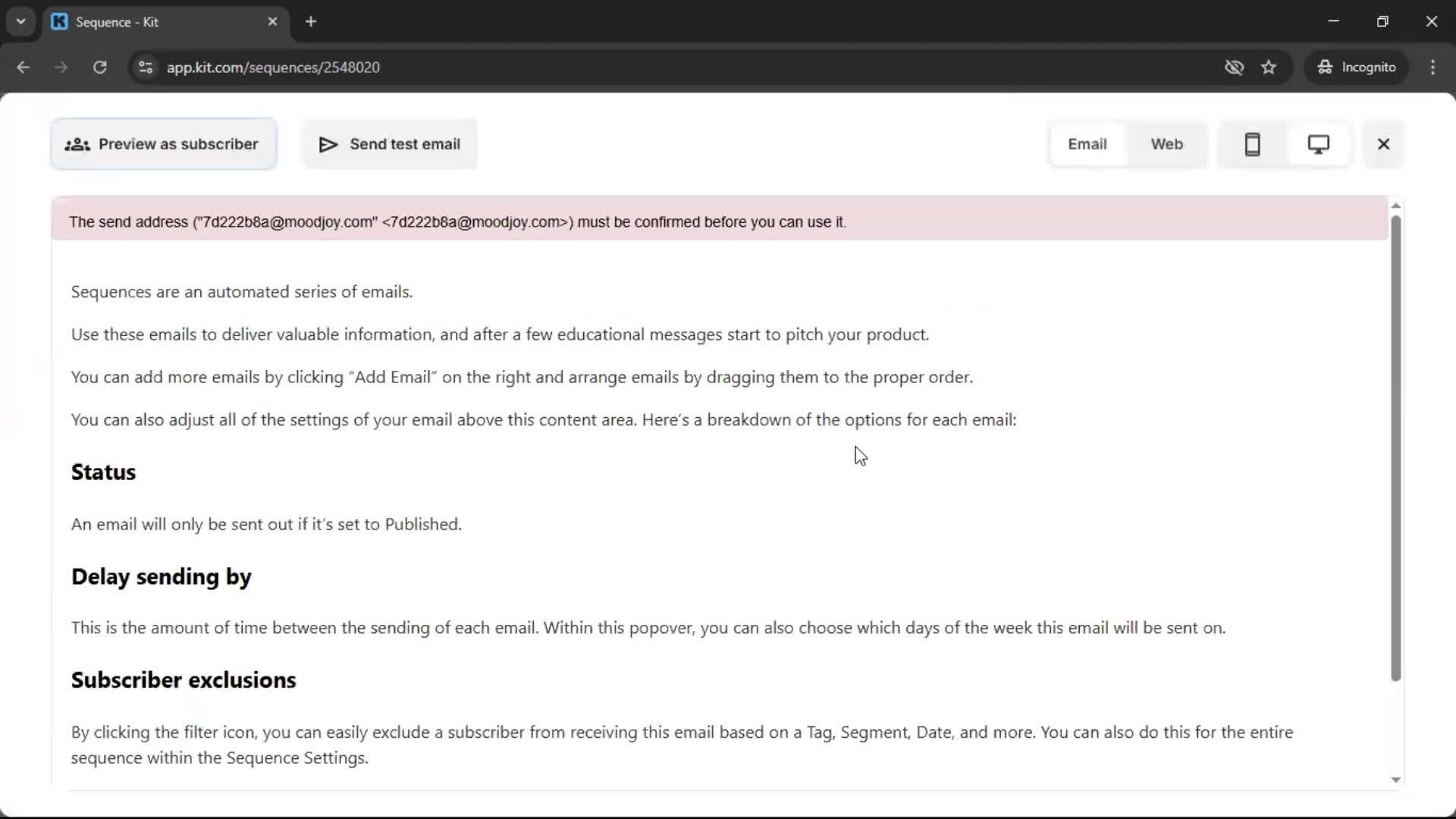Click Send test email
1456x819 pixels.
tap(390, 143)
